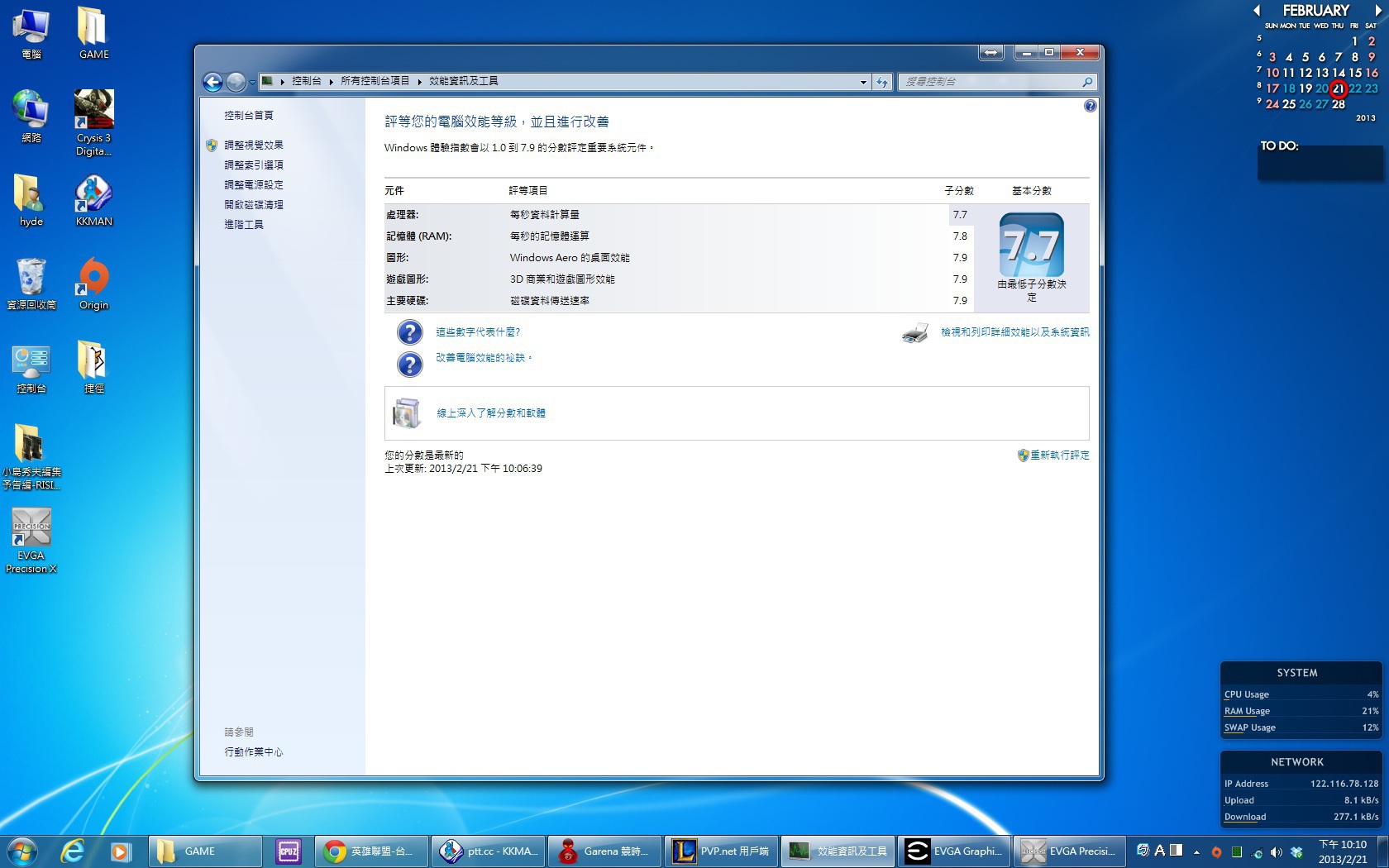Click the 線上深入了解分數和軟體 link

[x=491, y=413]
